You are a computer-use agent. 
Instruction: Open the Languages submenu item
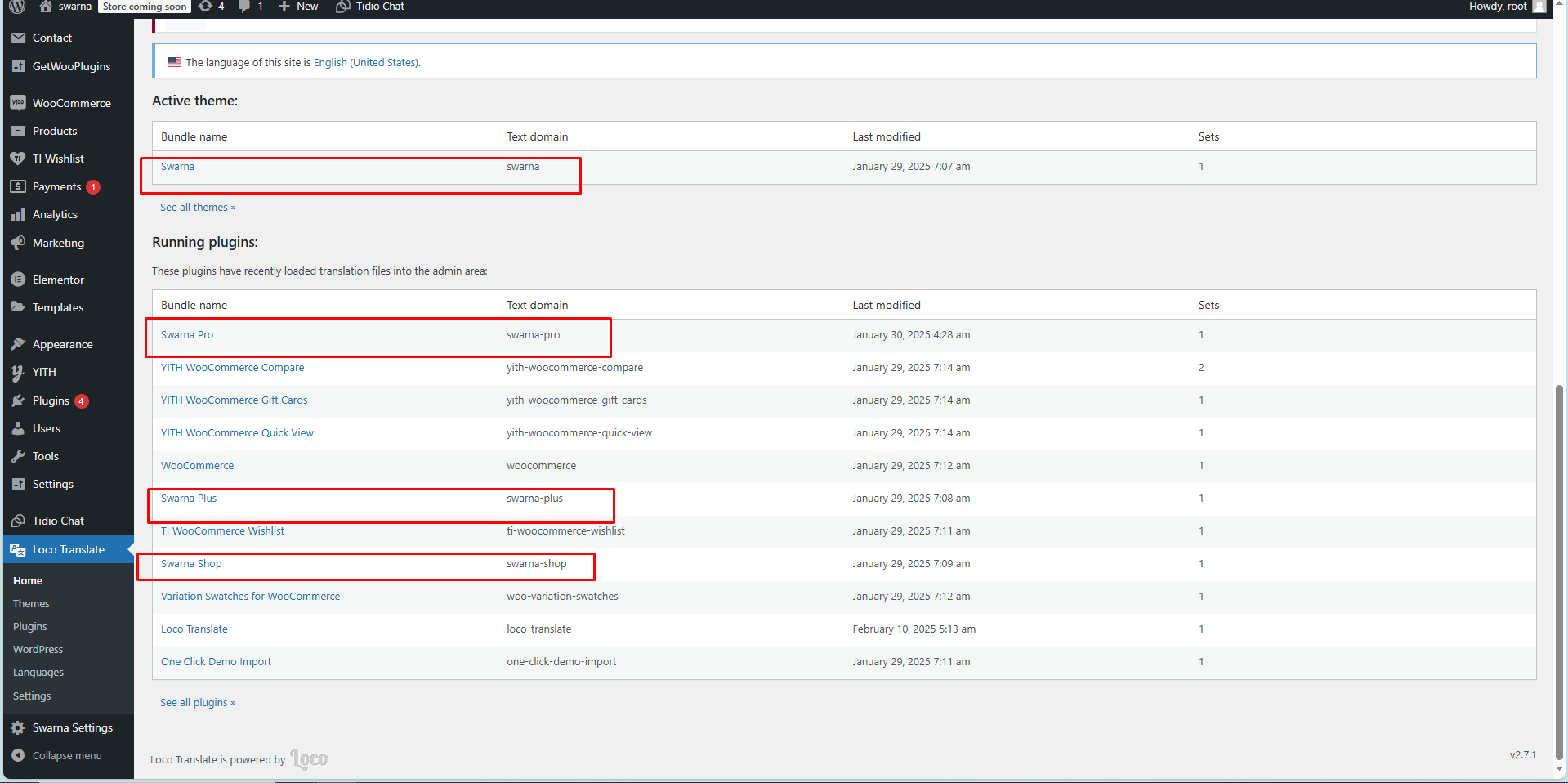38,673
